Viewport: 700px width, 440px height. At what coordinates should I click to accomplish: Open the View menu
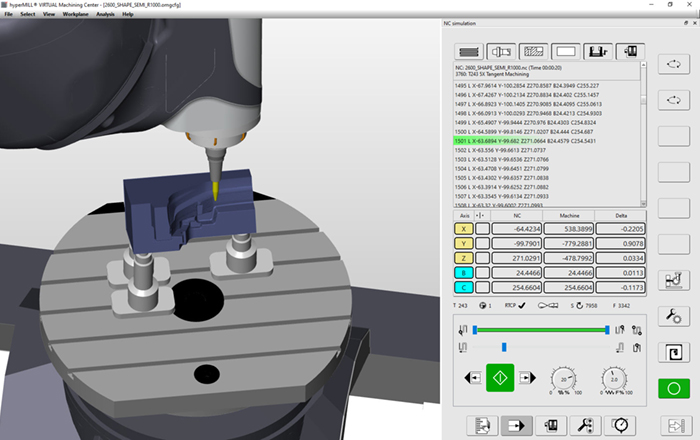pos(49,14)
